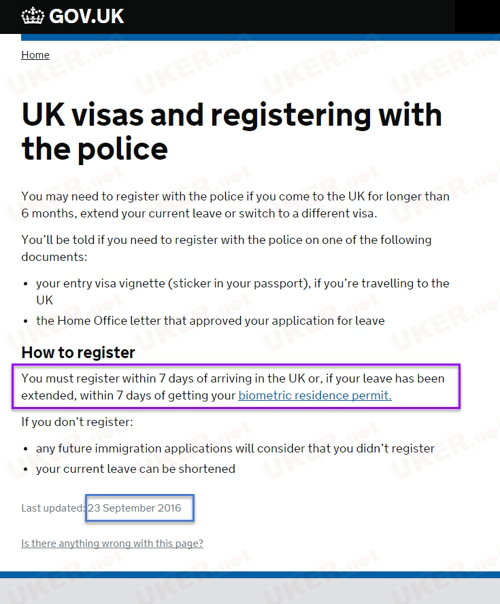Click the "UK visas and registering" page heading
This screenshot has height=604, width=500.
(232, 131)
